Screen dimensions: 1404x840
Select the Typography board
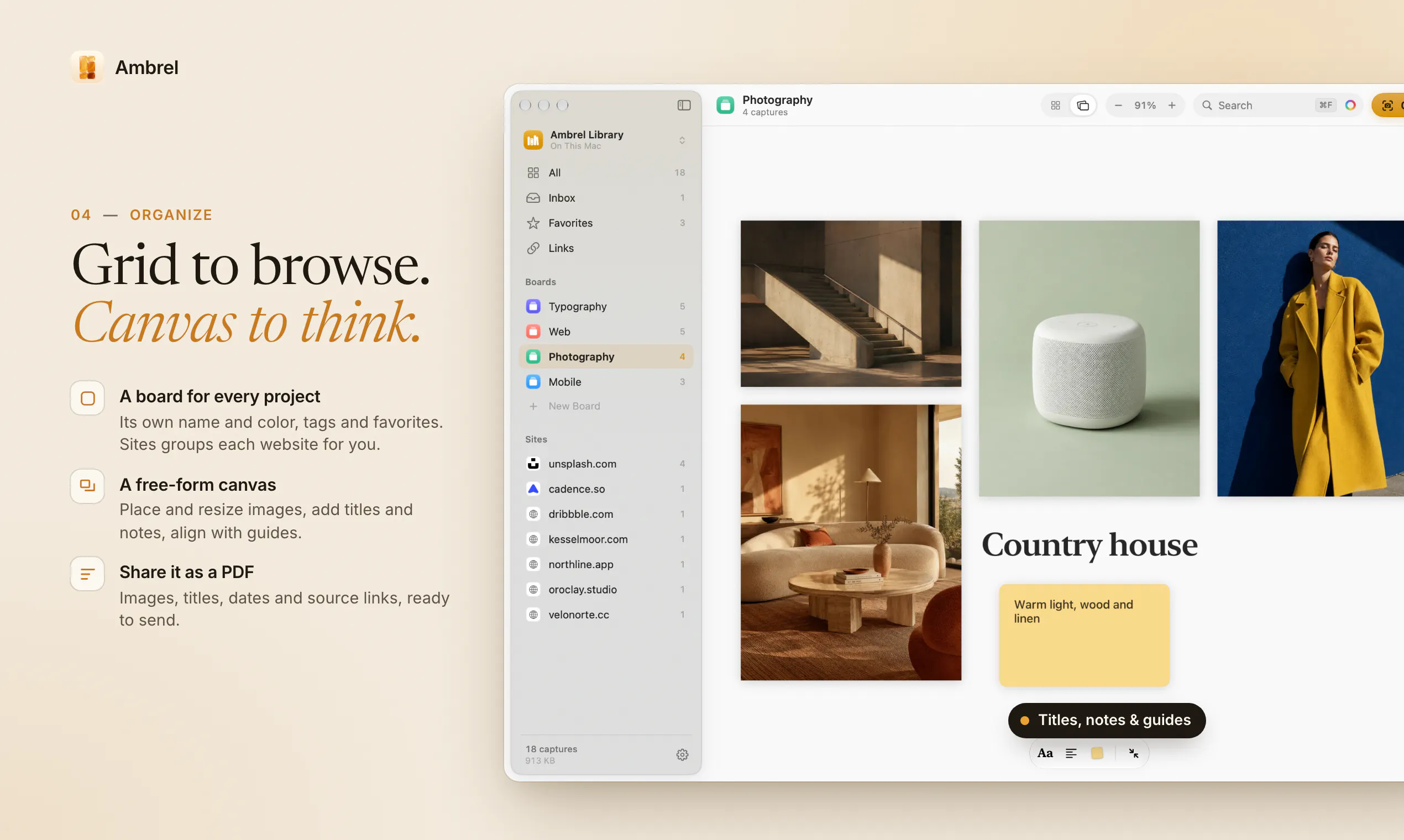605,306
